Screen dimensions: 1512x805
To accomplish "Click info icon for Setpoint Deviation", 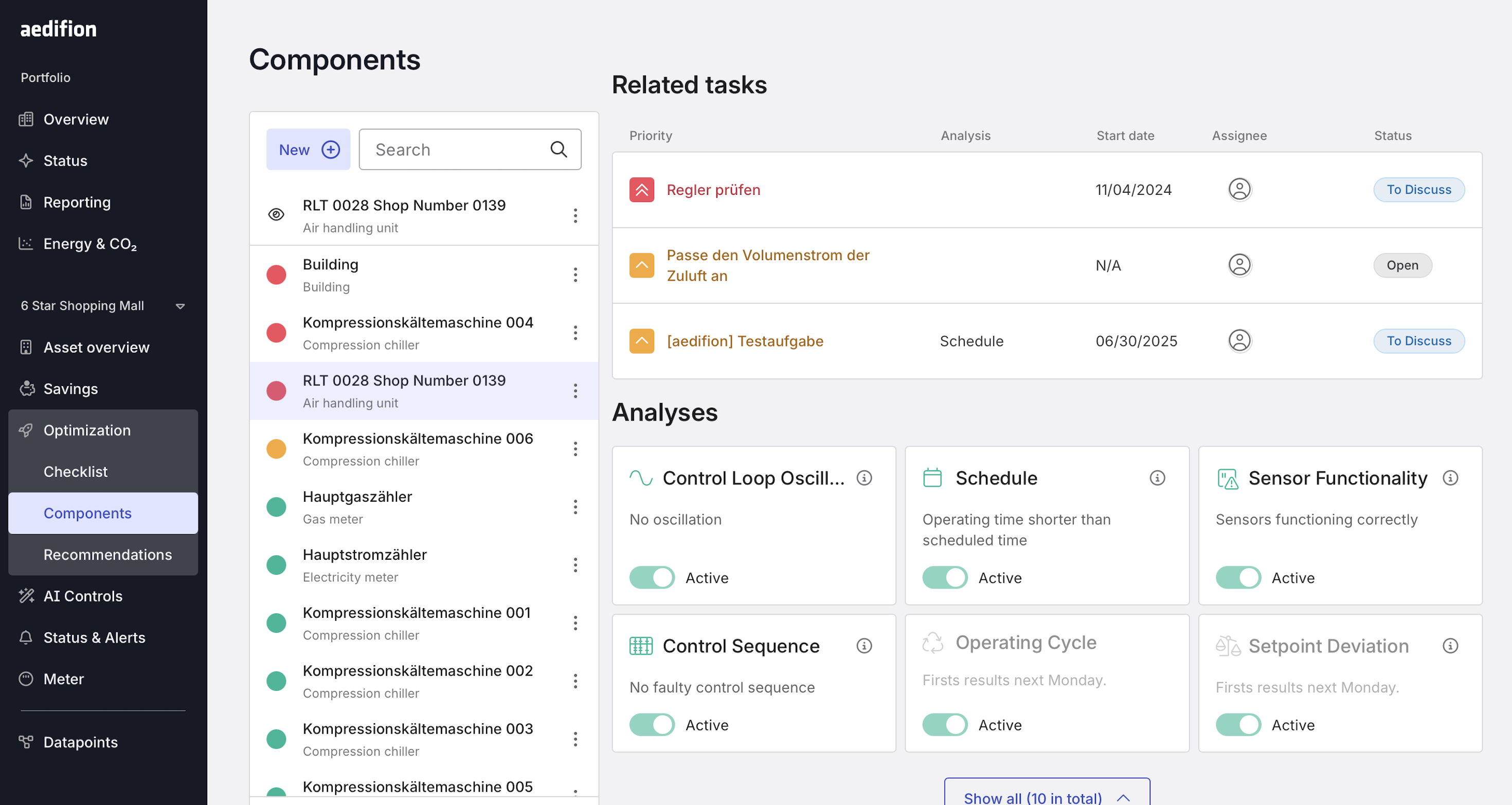I will pos(1450,646).
